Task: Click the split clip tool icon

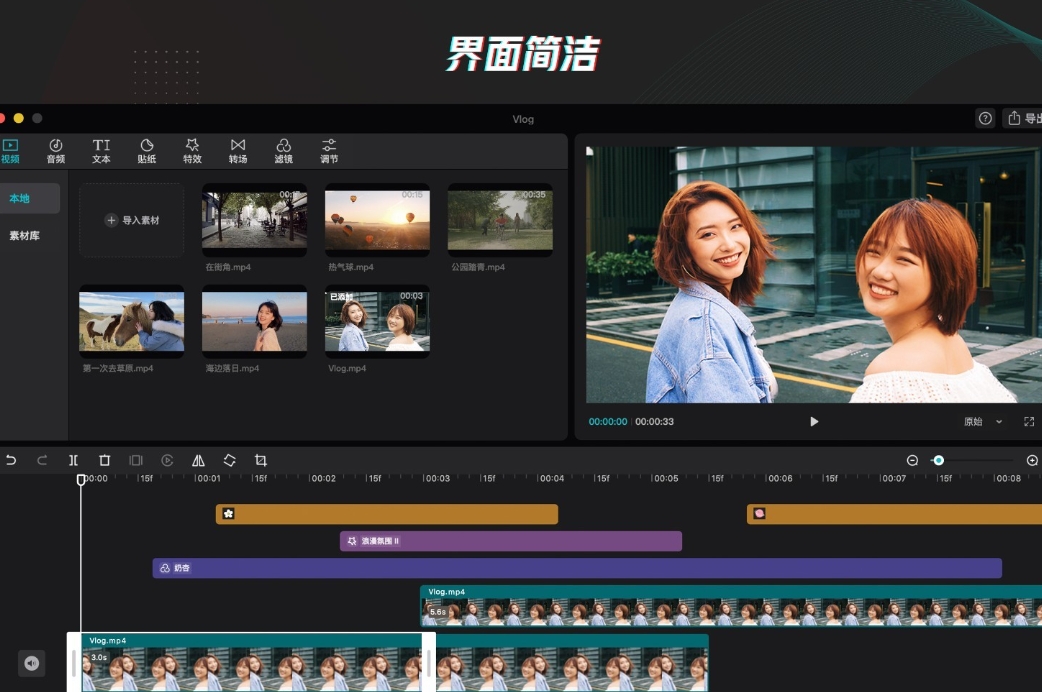Action: pos(73,460)
